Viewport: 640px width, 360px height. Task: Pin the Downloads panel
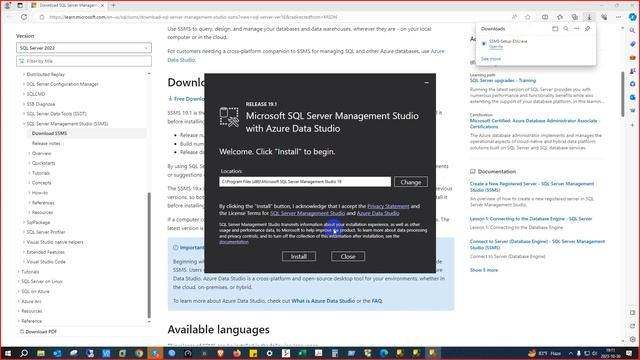[x=587, y=29]
